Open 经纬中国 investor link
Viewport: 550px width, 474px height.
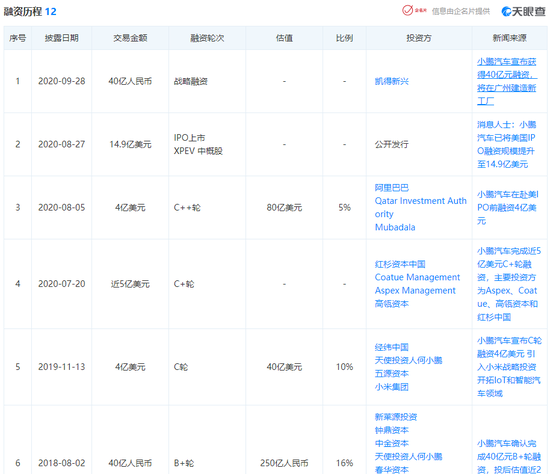pos(392,347)
